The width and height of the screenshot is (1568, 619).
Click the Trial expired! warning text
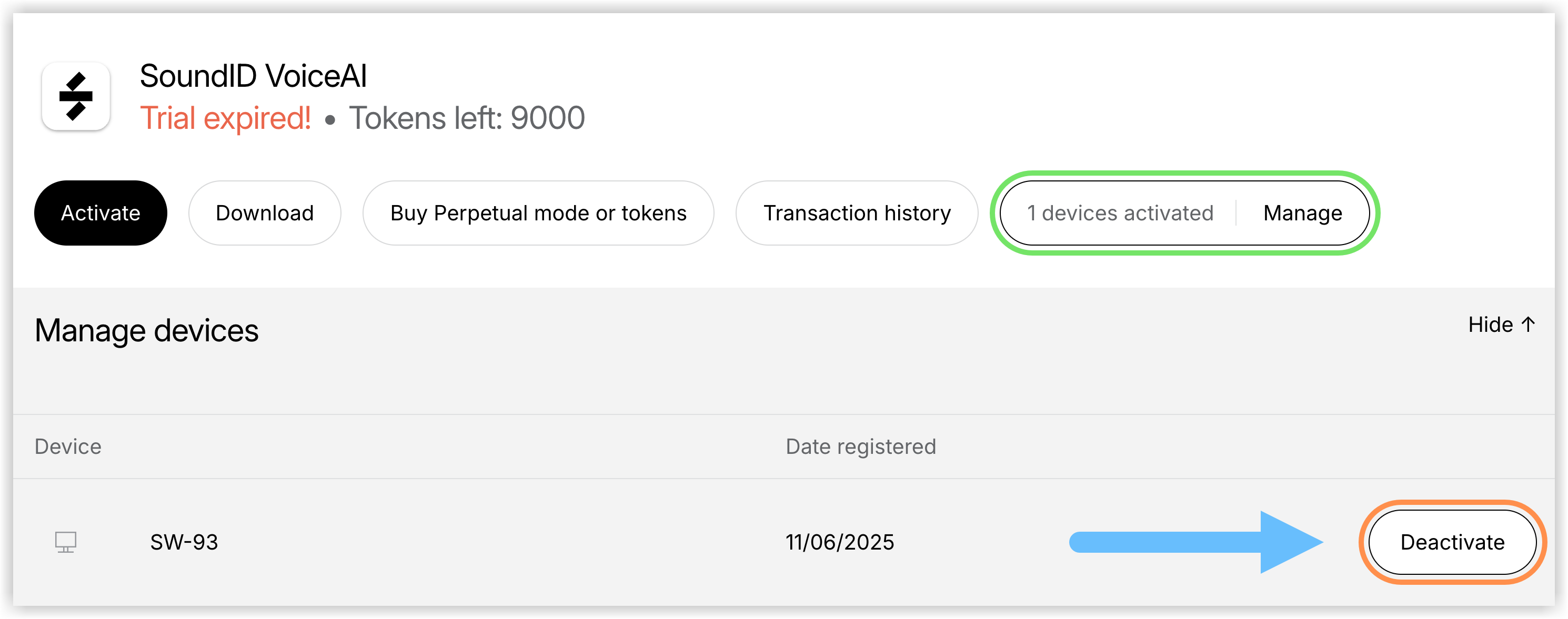tap(226, 118)
